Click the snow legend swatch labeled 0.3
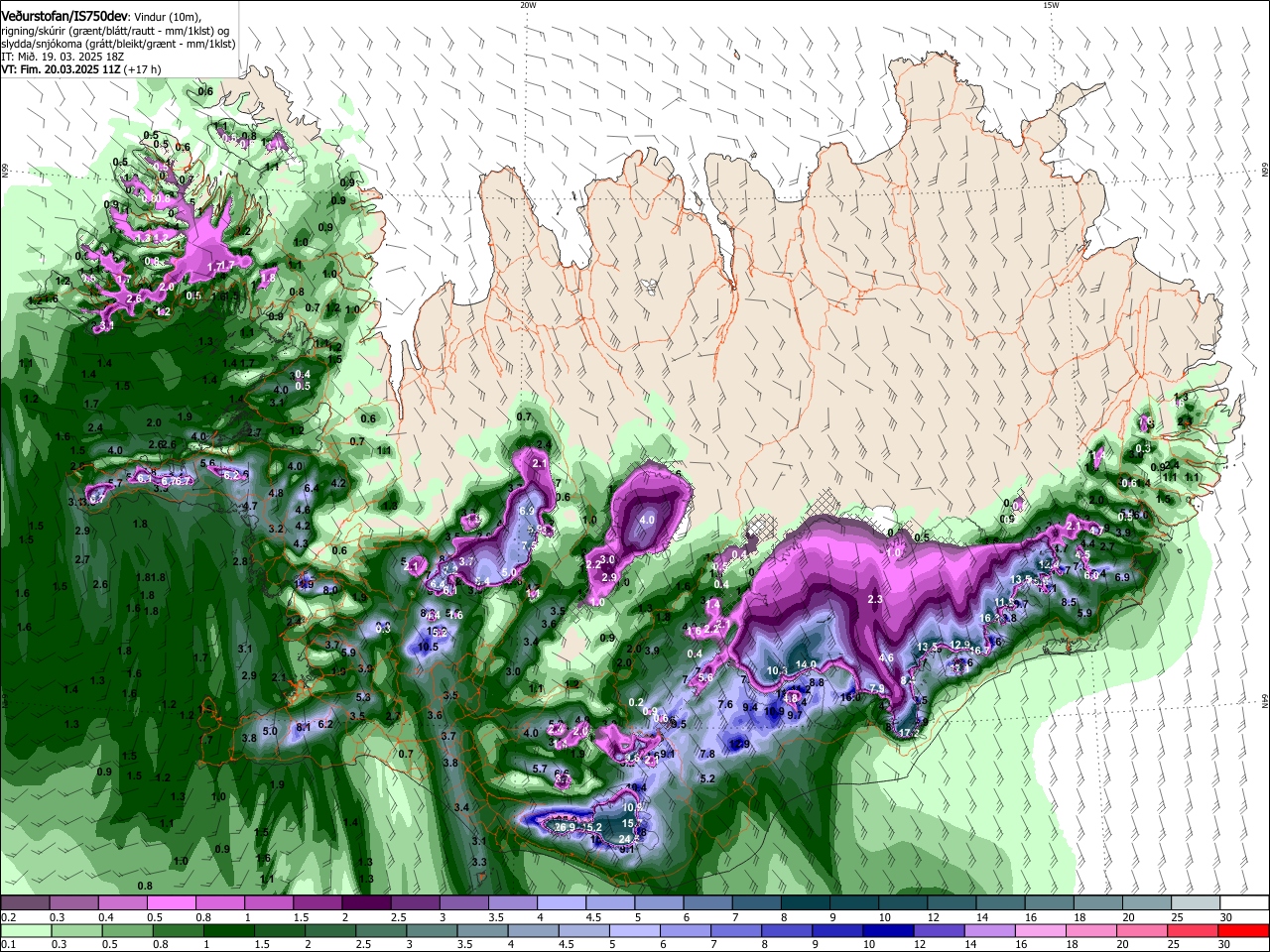This screenshot has width=1270, height=952. [73, 903]
